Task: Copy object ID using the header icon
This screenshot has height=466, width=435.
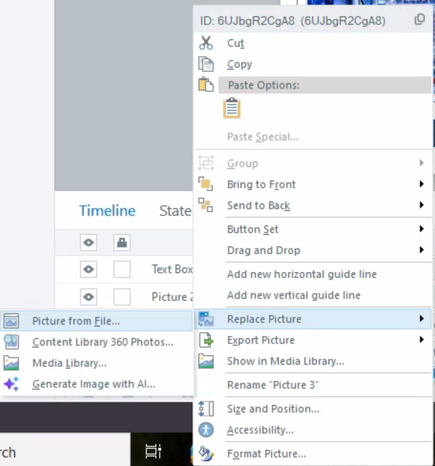Action: click(x=419, y=20)
